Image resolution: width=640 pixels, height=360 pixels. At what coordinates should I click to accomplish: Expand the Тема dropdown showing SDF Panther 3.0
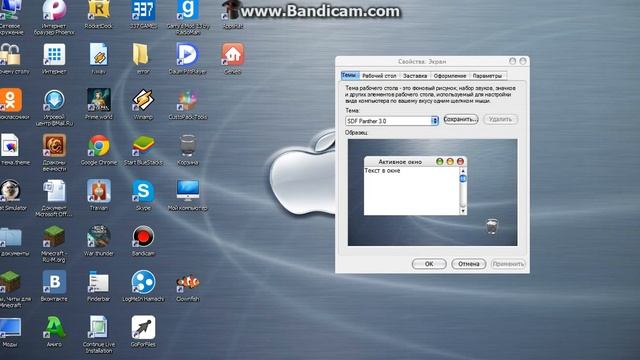(435, 121)
